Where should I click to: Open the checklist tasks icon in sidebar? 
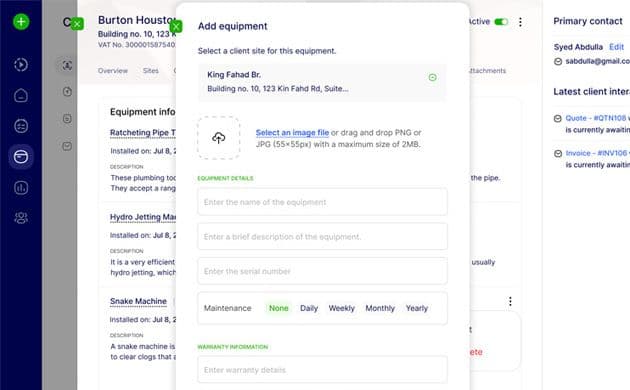[21, 126]
